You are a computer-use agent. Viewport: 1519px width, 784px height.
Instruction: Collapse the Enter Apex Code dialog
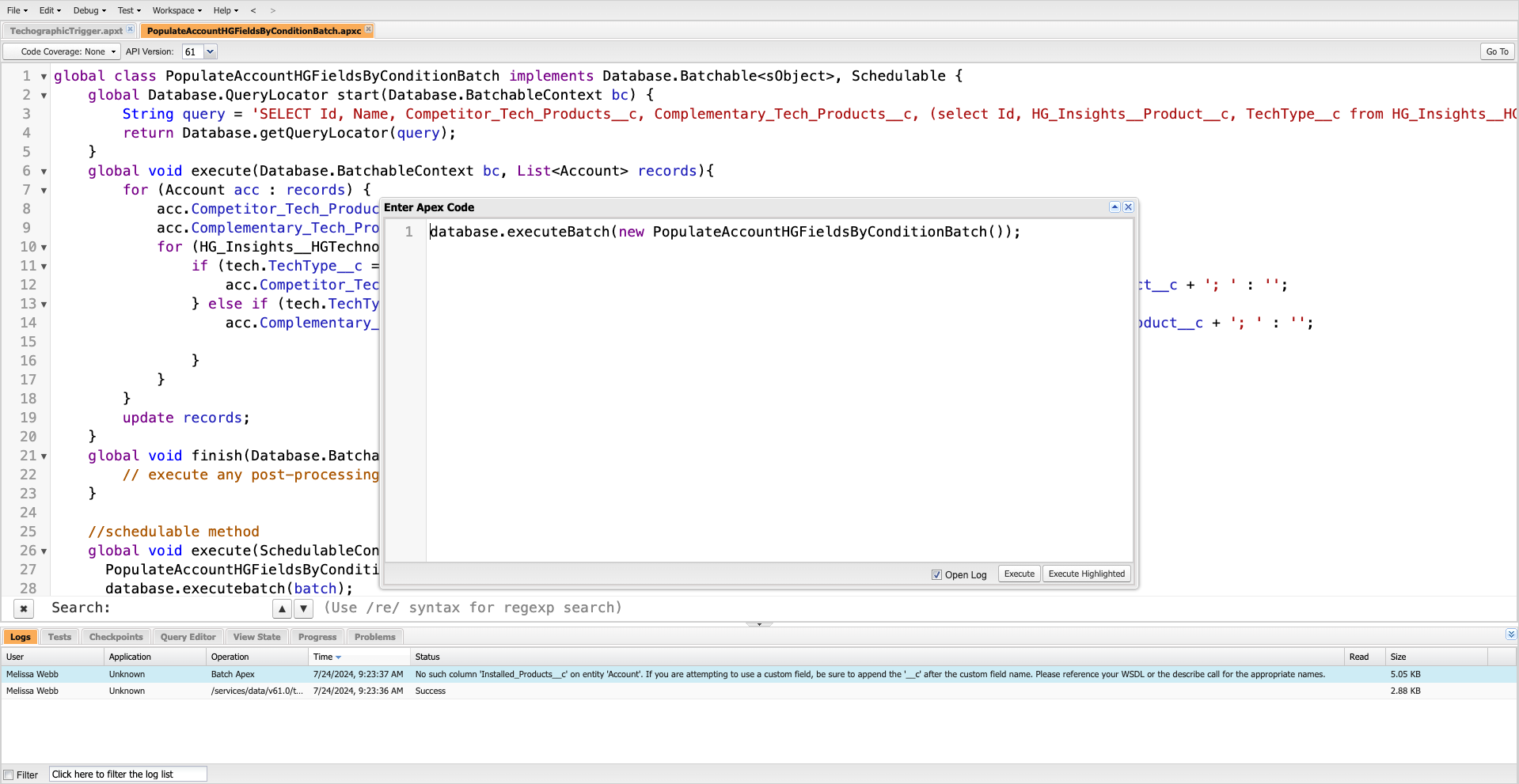[x=1115, y=207]
